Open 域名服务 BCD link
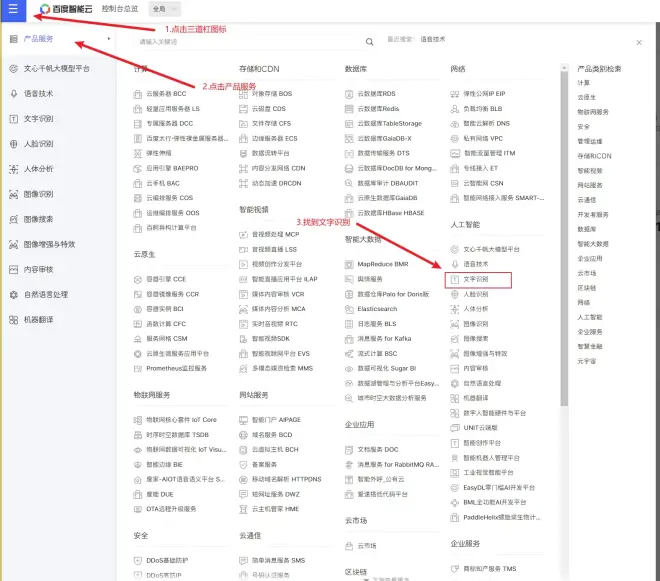Image resolution: width=660 pixels, height=581 pixels. tap(272, 435)
